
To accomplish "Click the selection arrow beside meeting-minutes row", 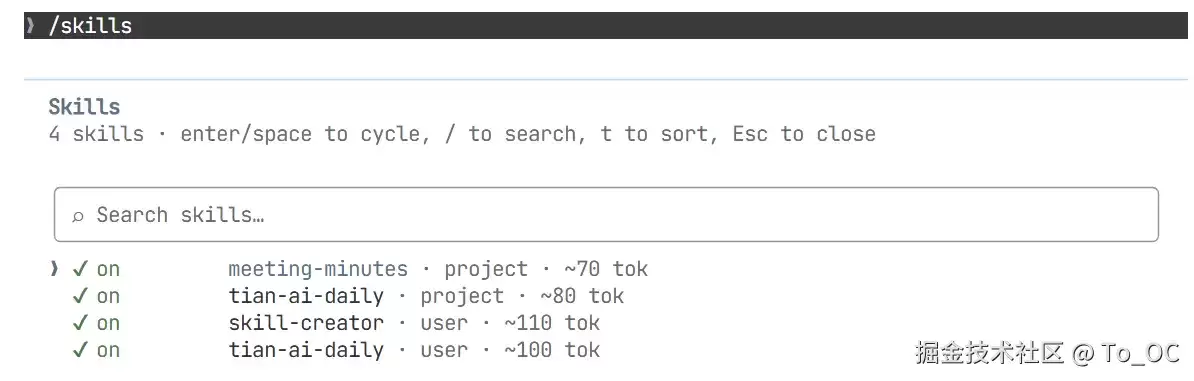I will point(54,269).
